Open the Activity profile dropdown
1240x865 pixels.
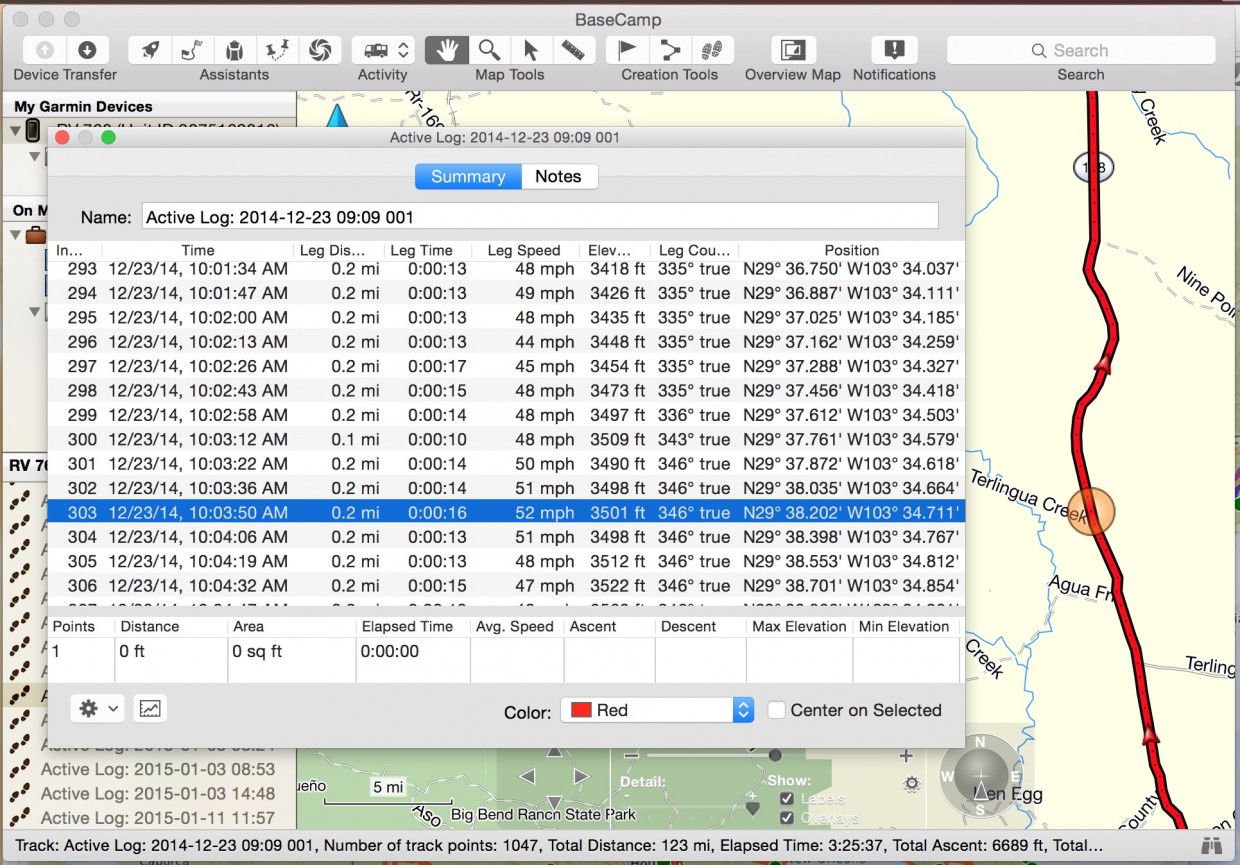tap(382, 50)
